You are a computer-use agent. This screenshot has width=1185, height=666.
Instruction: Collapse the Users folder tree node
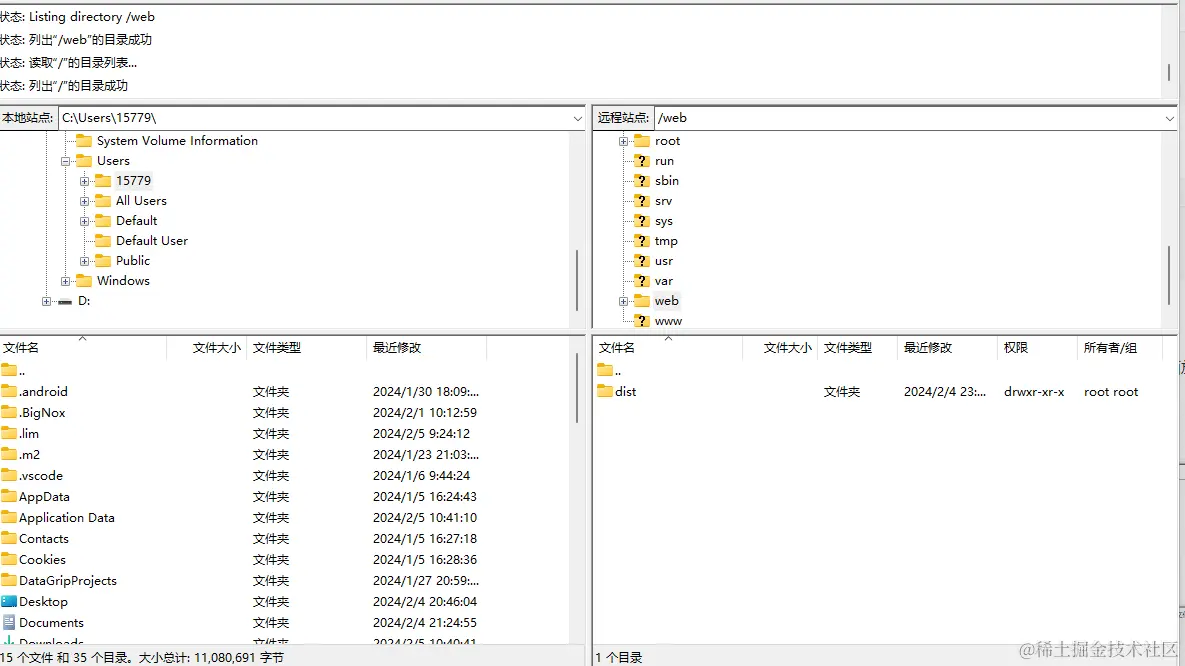tap(66, 161)
